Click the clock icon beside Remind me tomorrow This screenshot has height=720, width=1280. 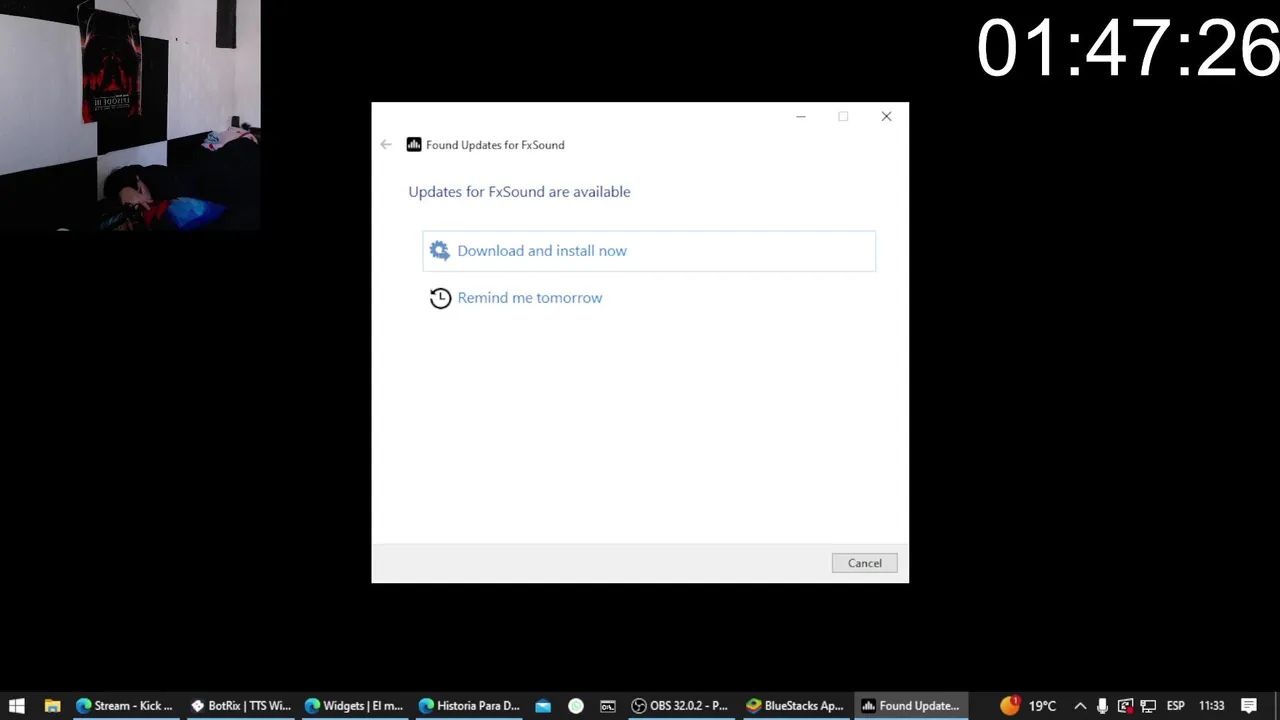pyautogui.click(x=440, y=298)
